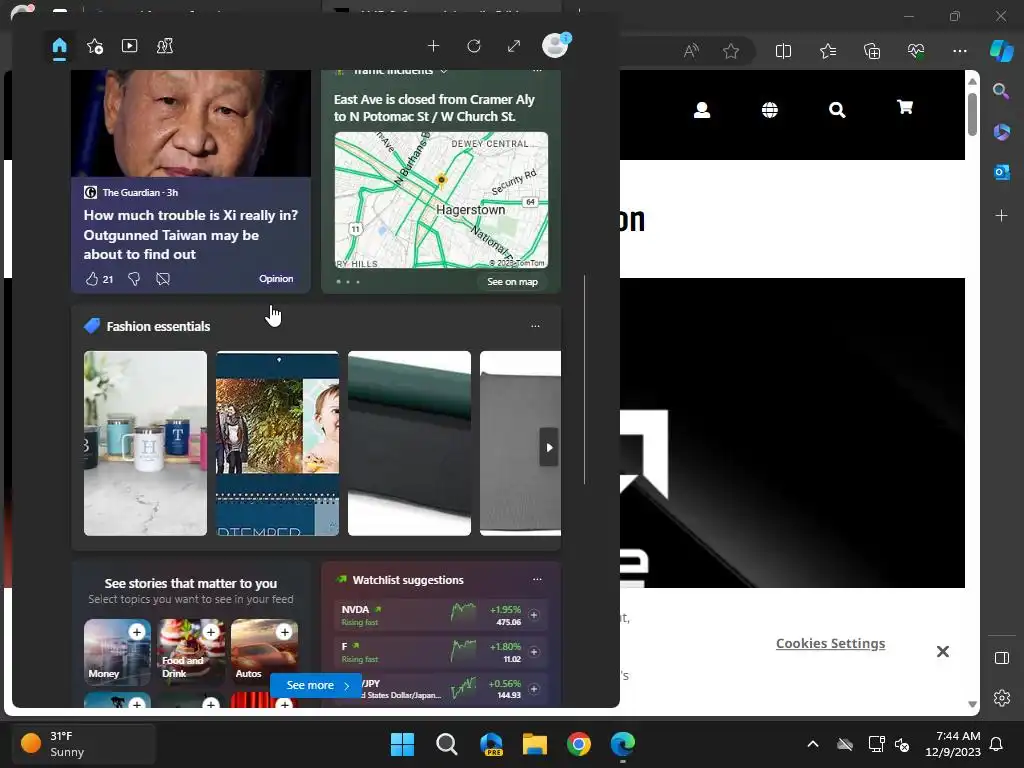
Task: Add a widget with the plus icon
Action: (433, 46)
